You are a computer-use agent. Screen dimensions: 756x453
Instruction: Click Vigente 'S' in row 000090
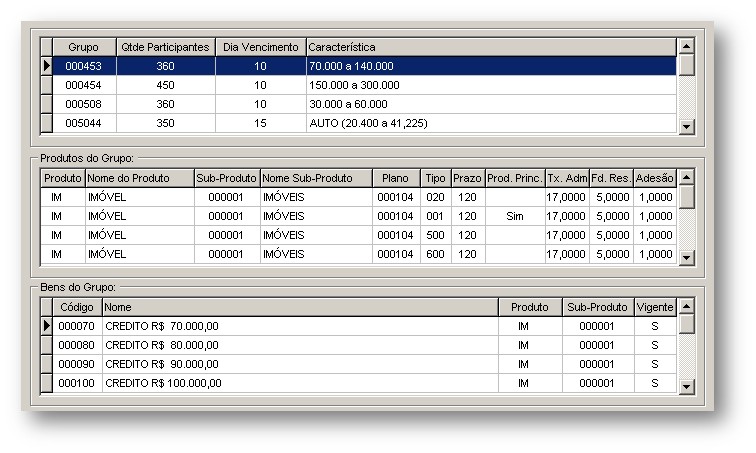point(655,364)
